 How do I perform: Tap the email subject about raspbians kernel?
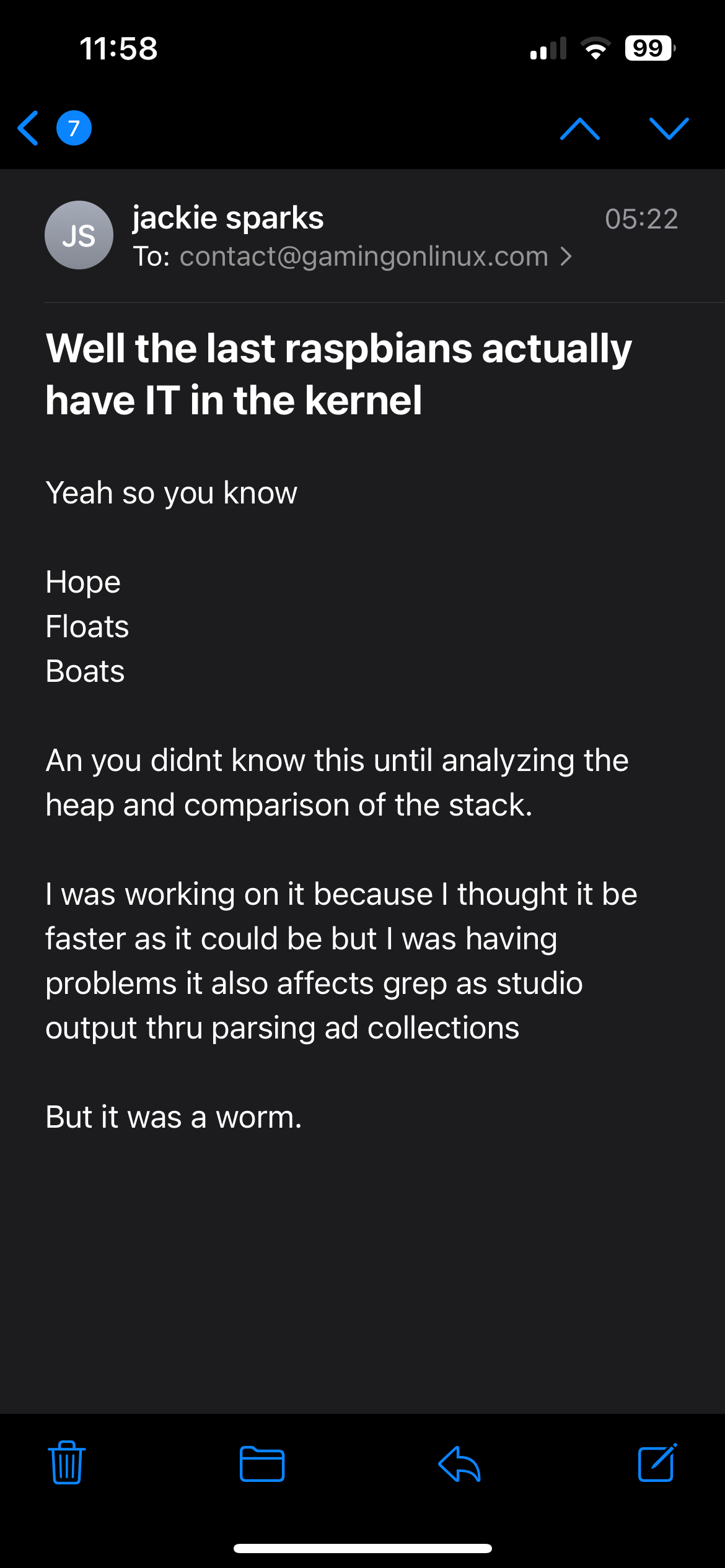338,373
